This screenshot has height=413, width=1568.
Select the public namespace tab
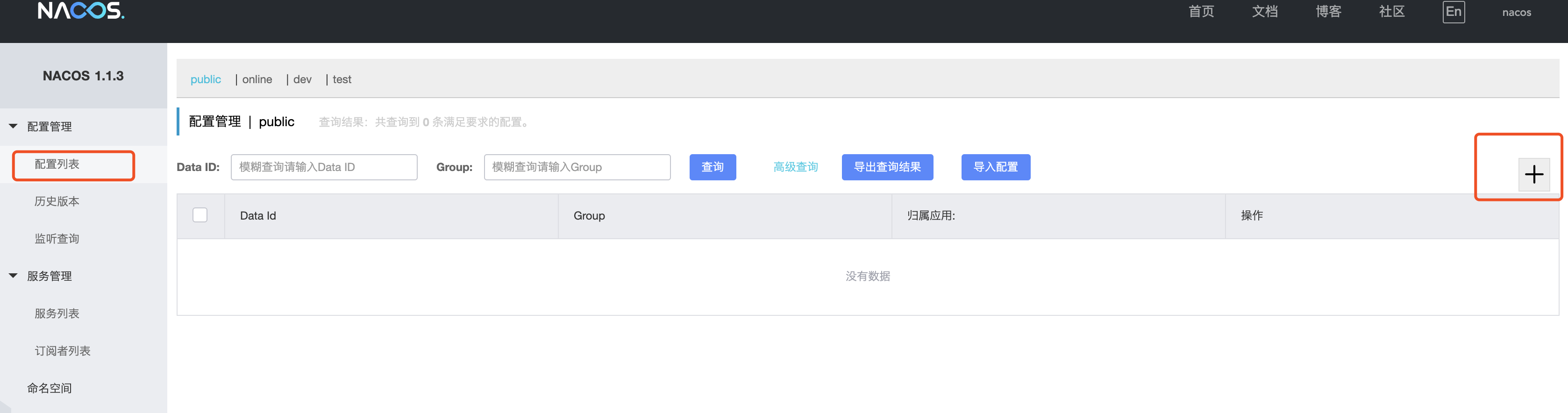[x=206, y=79]
